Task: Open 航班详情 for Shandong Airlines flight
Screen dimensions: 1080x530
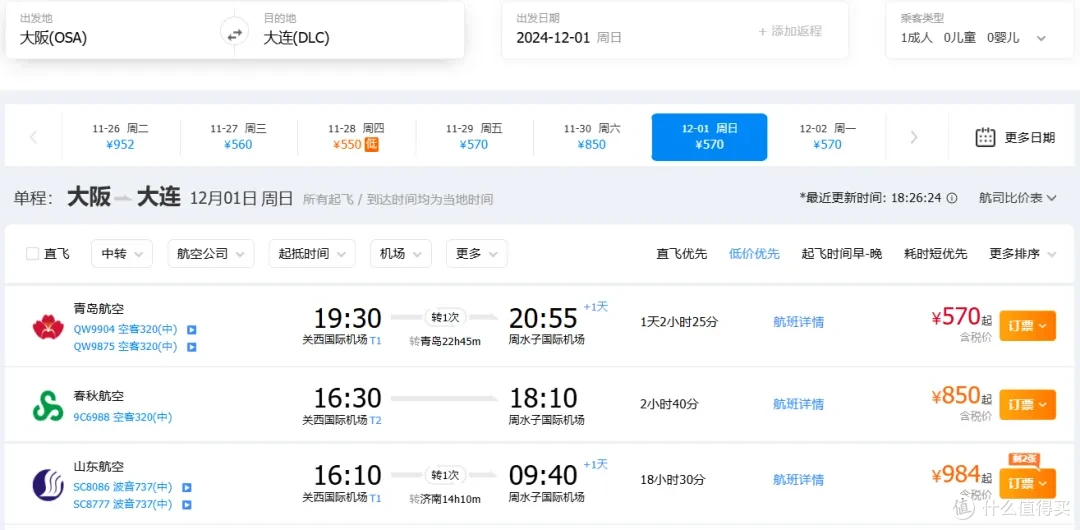Action: 798,480
